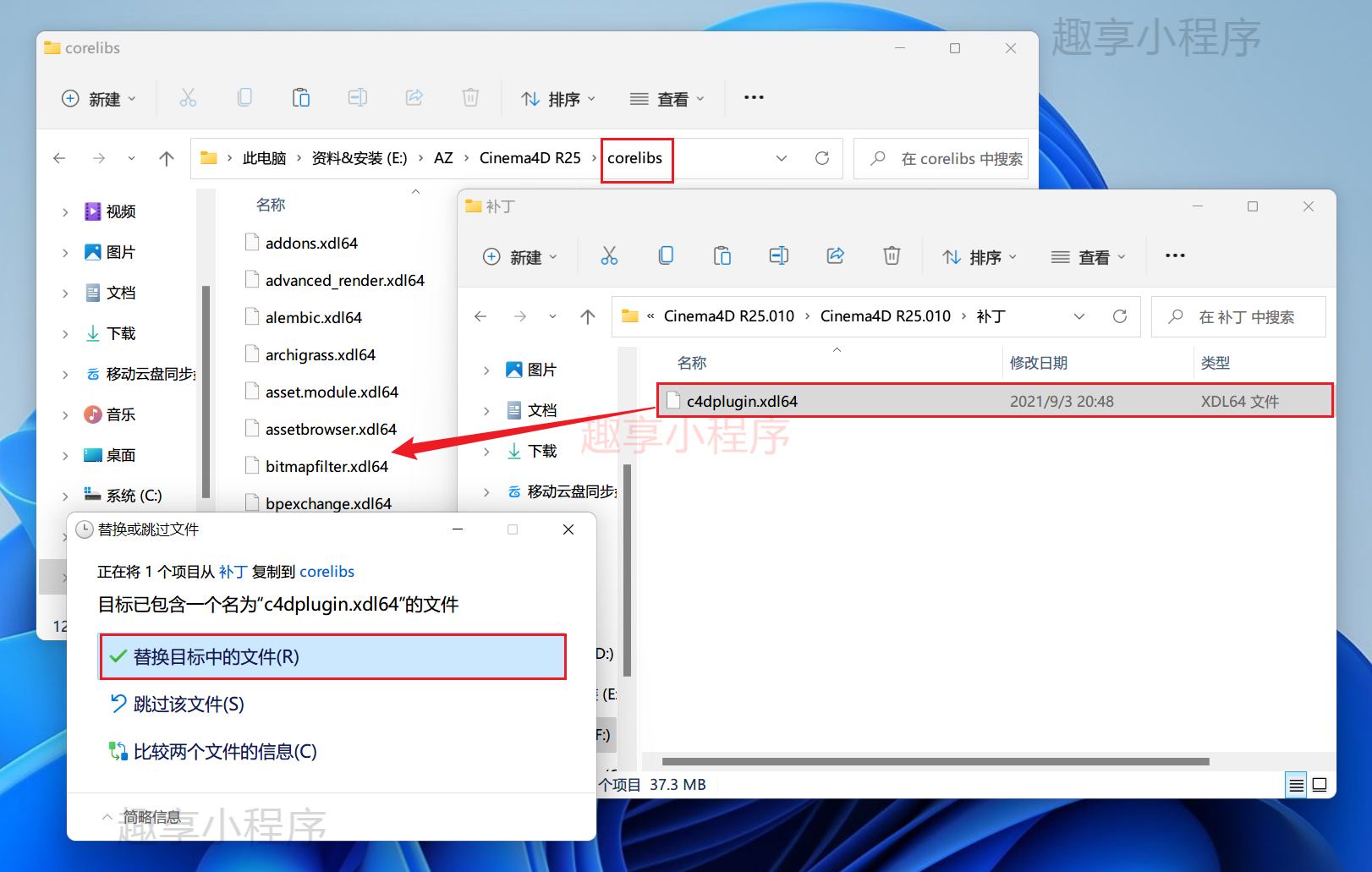The image size is (1372, 872).
Task: Open the more options ellipsis in 补丁 window
Action: (1175, 255)
